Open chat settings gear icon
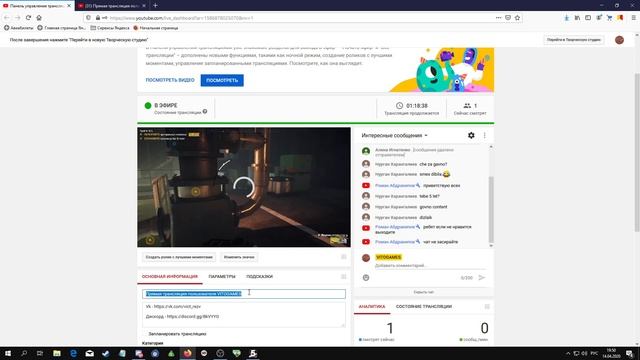Screen dimensions: 640x360 pos(471,135)
